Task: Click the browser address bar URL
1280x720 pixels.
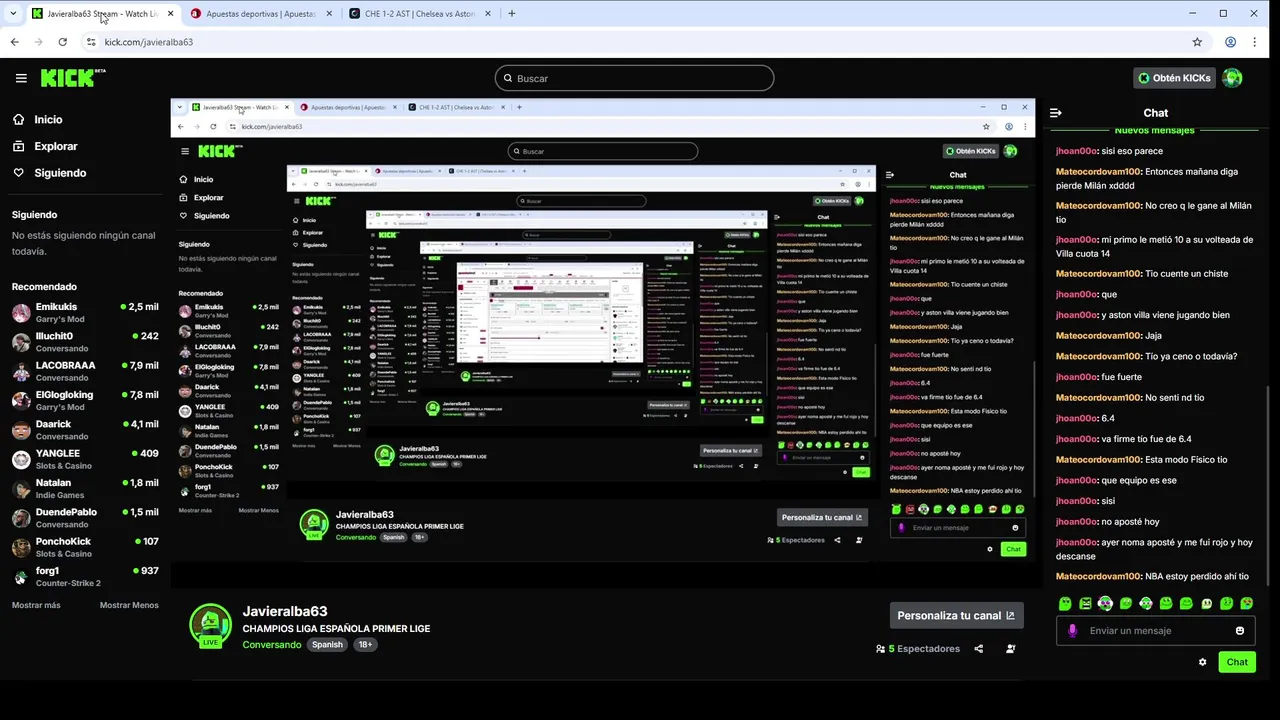Action: coord(148,42)
